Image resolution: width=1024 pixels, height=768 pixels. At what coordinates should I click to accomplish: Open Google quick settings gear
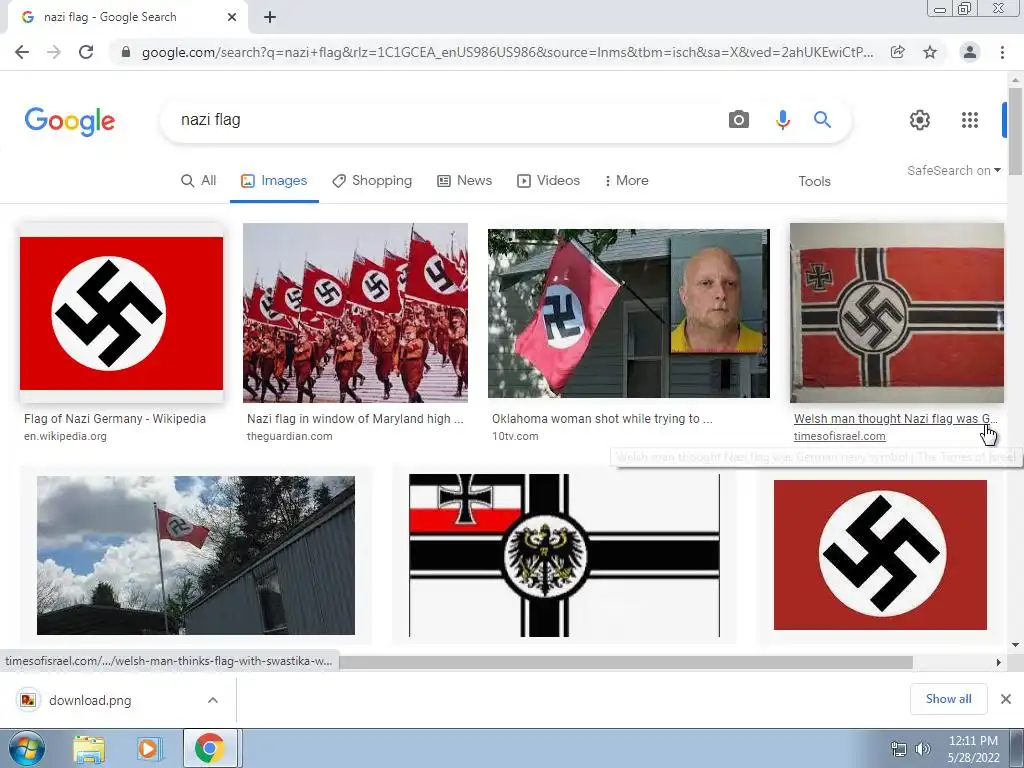(920, 120)
